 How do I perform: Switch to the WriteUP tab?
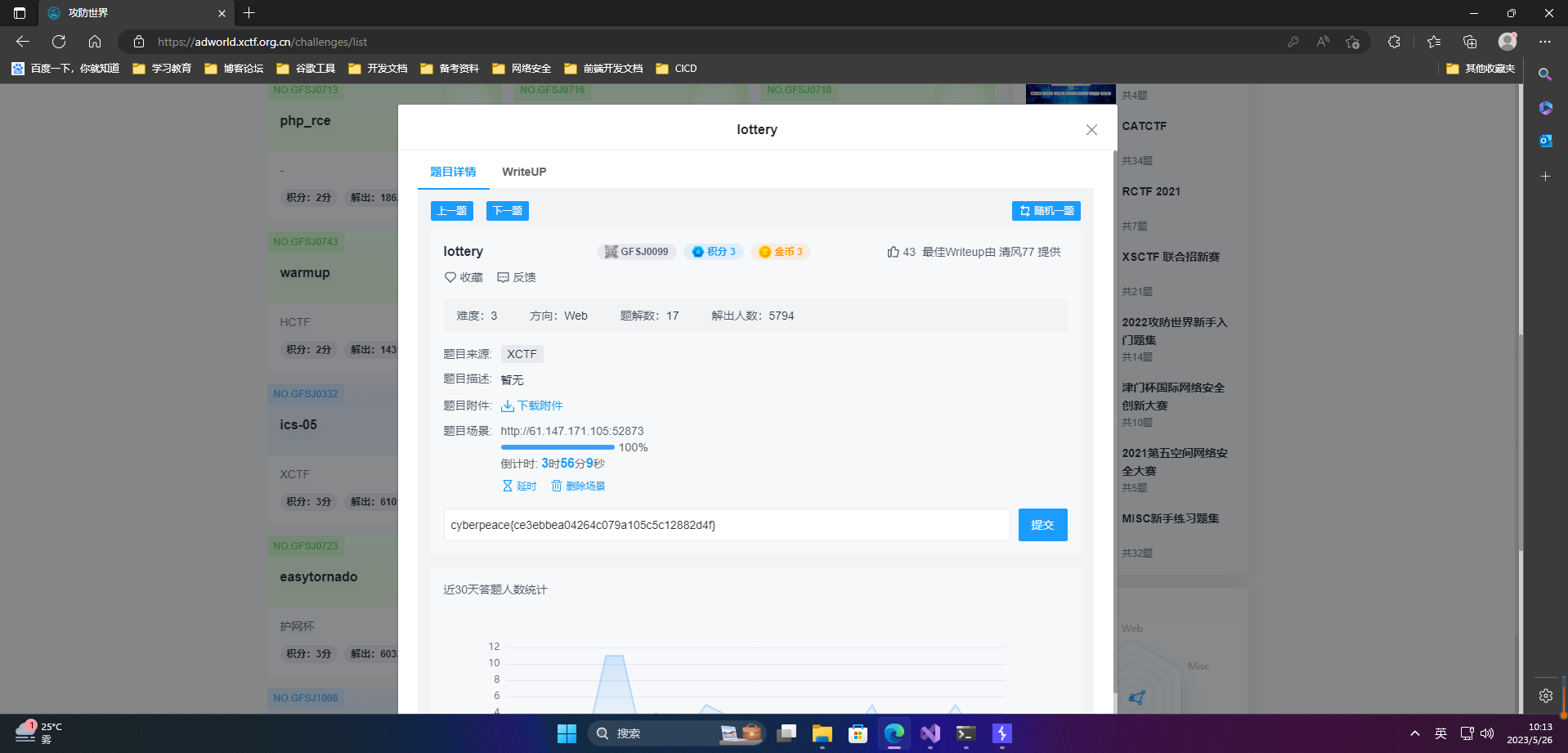point(524,172)
